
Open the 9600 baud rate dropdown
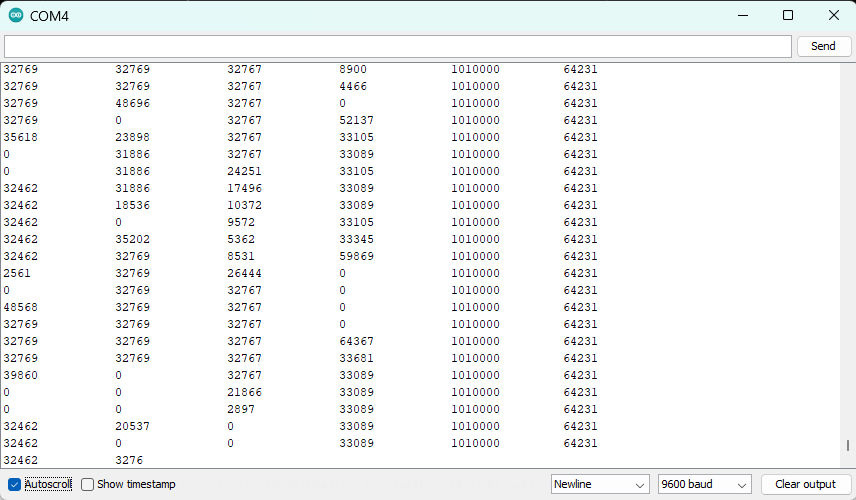[x=704, y=484]
